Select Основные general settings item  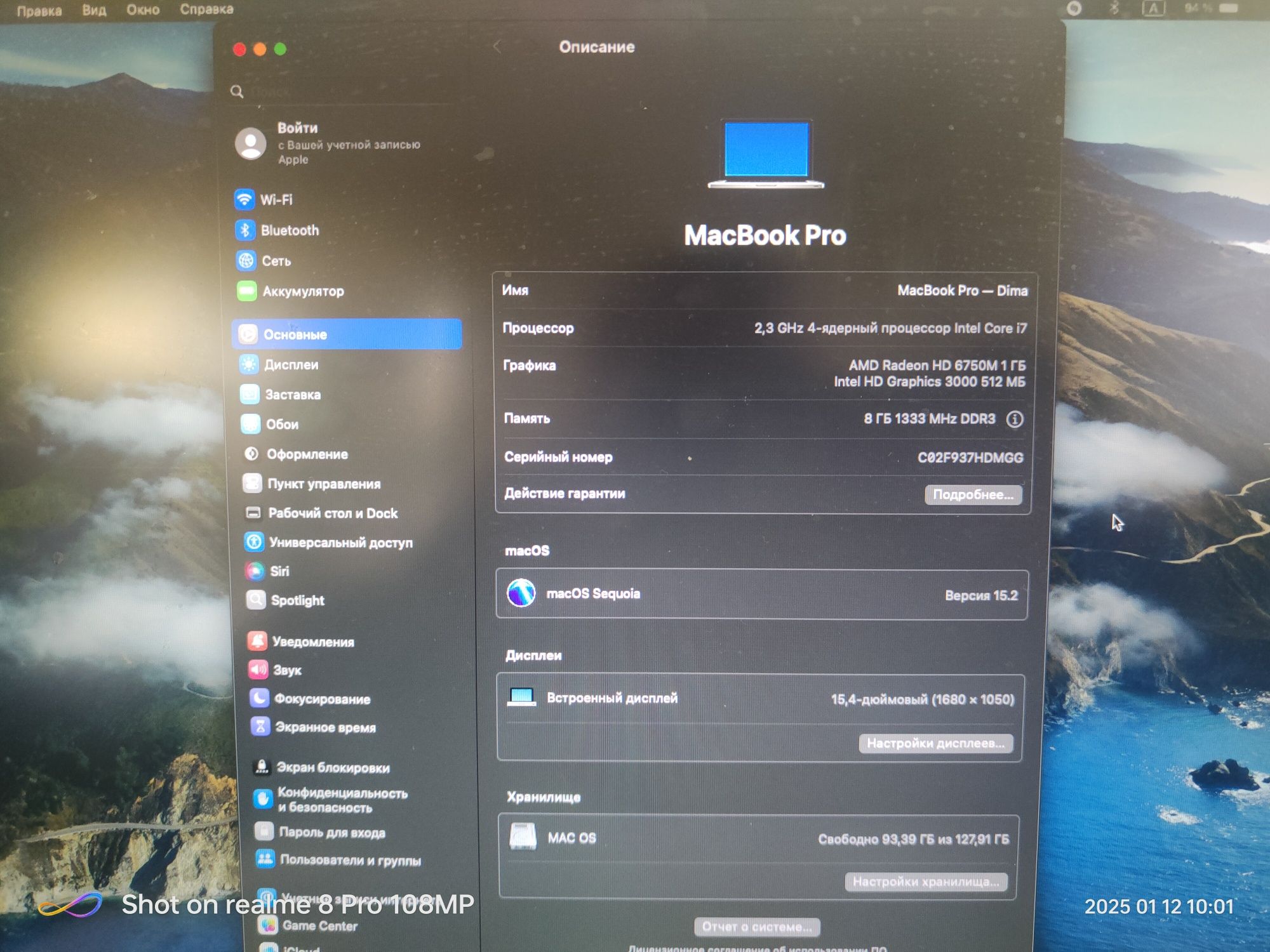(347, 334)
